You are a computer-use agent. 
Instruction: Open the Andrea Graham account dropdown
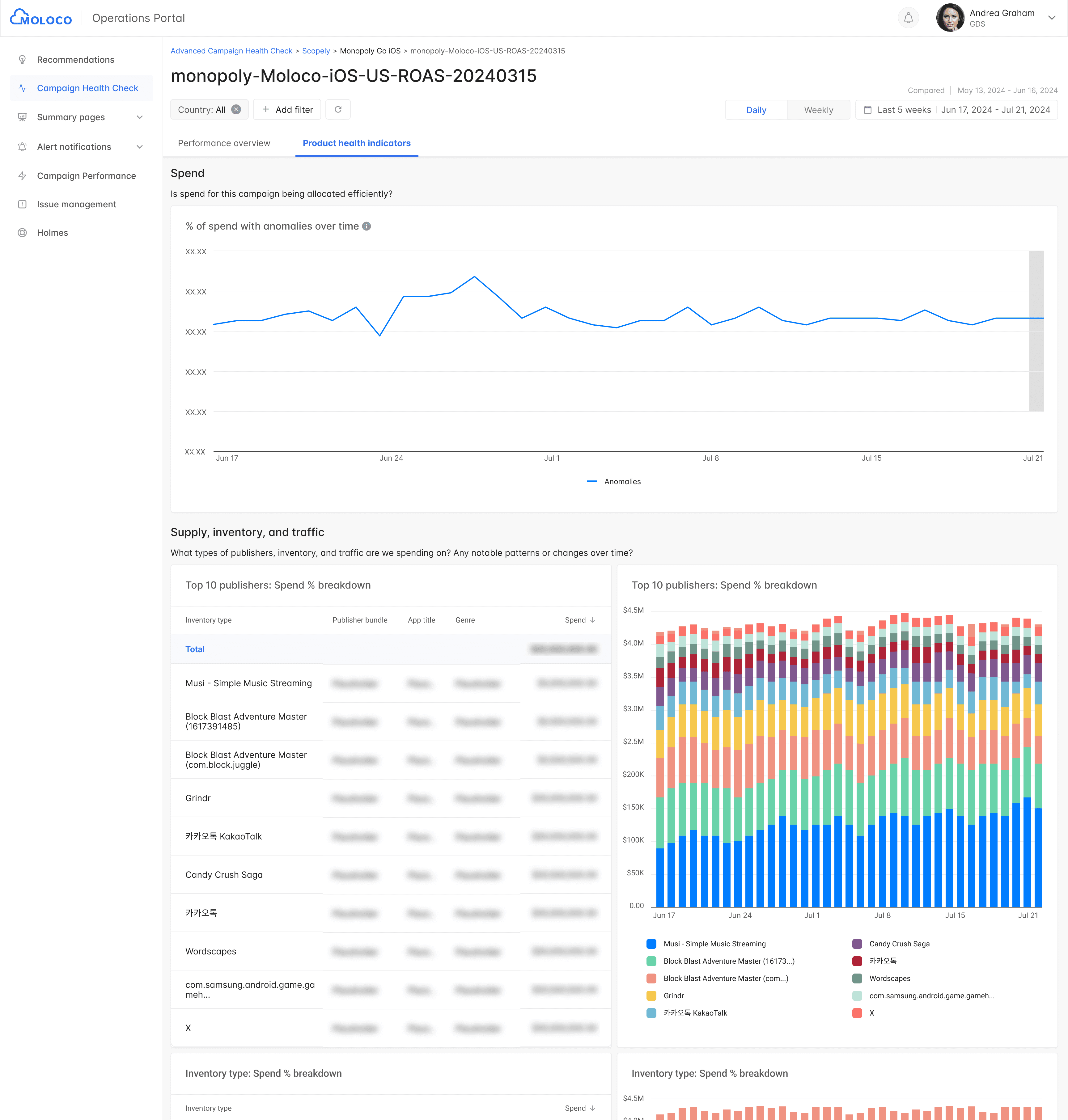pyautogui.click(x=1052, y=18)
